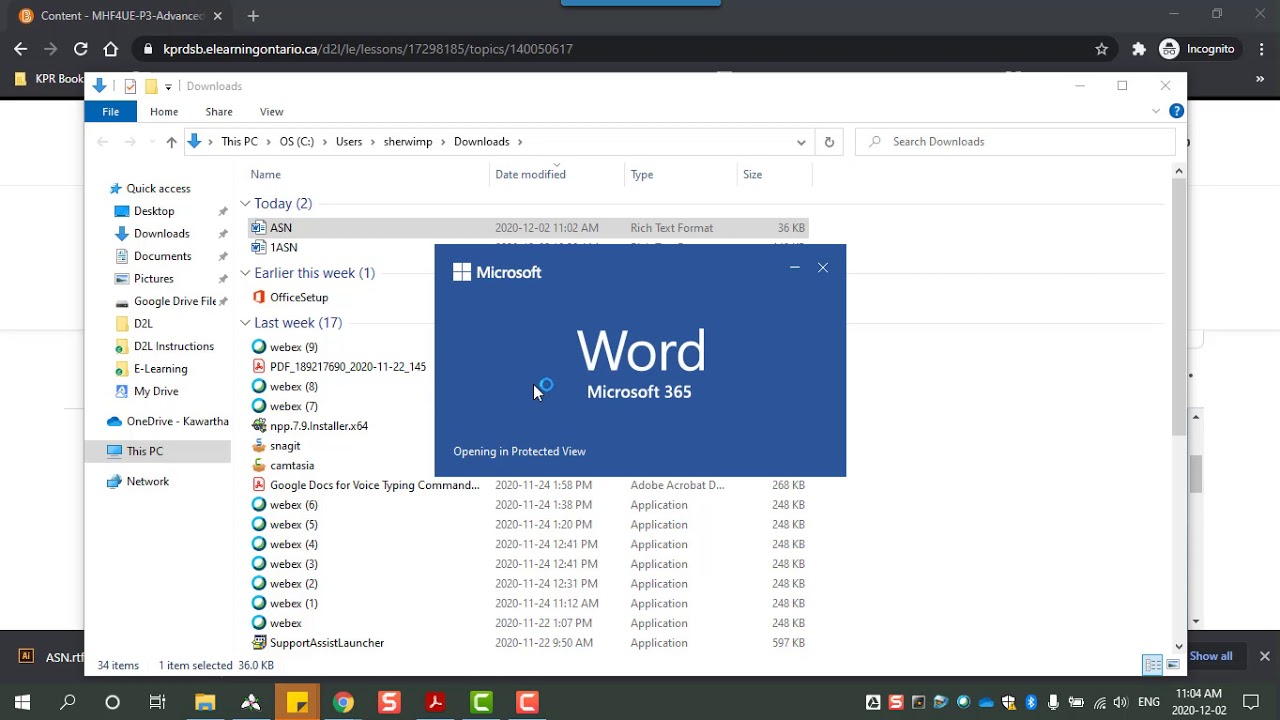Open the File tab in File Explorer

[110, 112]
